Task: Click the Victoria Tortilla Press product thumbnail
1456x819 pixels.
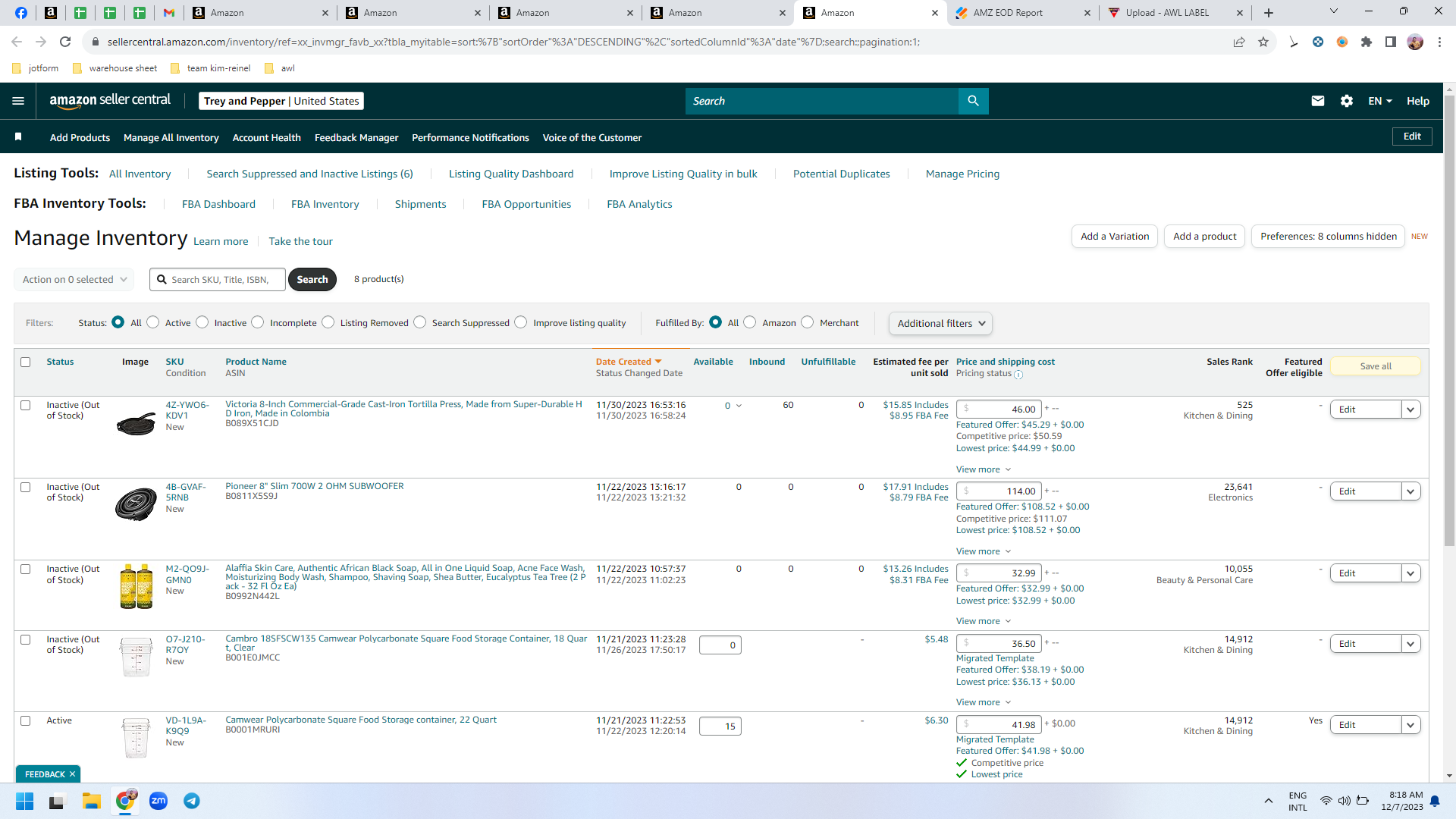Action: pos(136,424)
